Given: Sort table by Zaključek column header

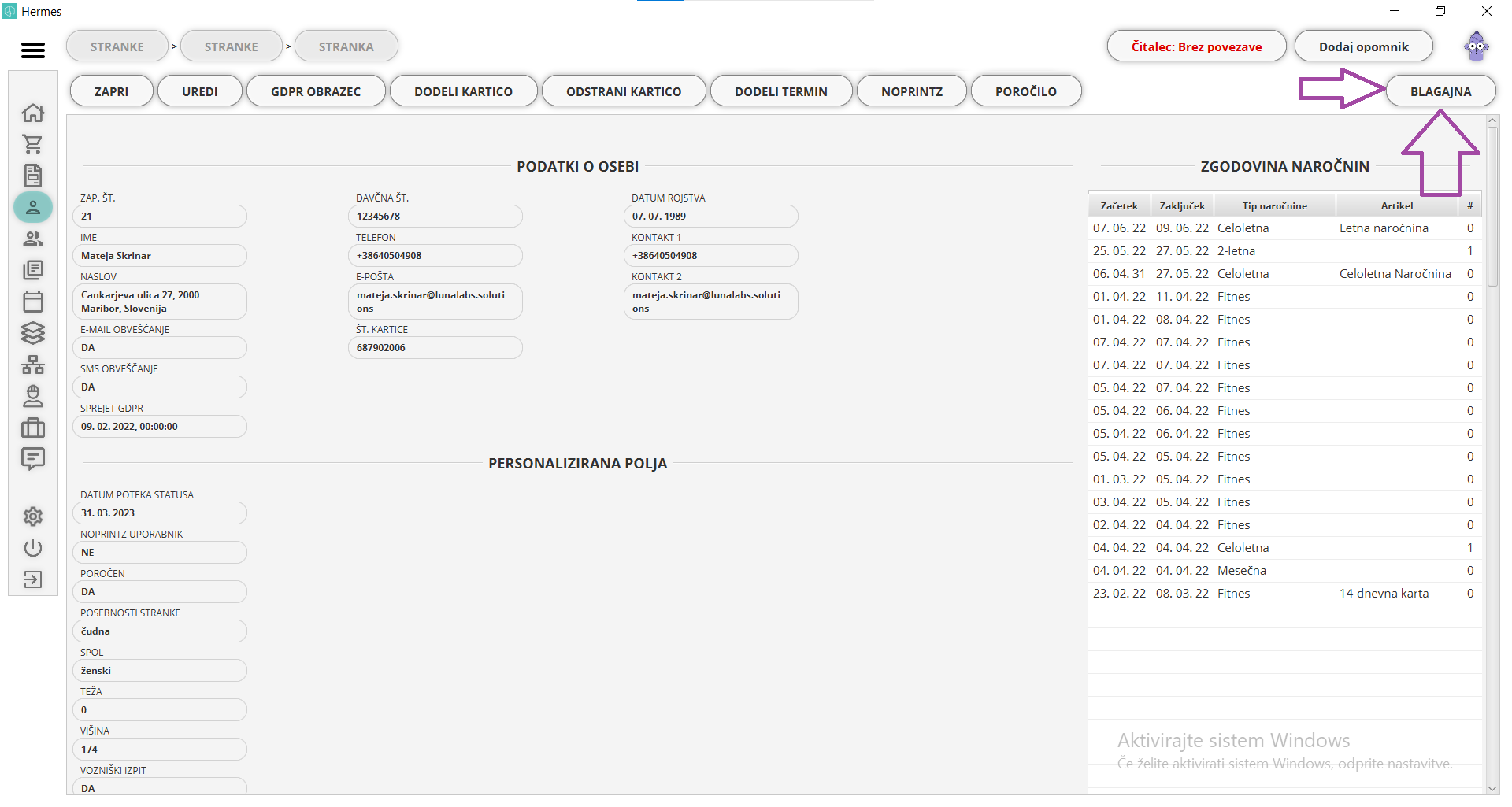Looking at the screenshot, I should pos(1182,205).
